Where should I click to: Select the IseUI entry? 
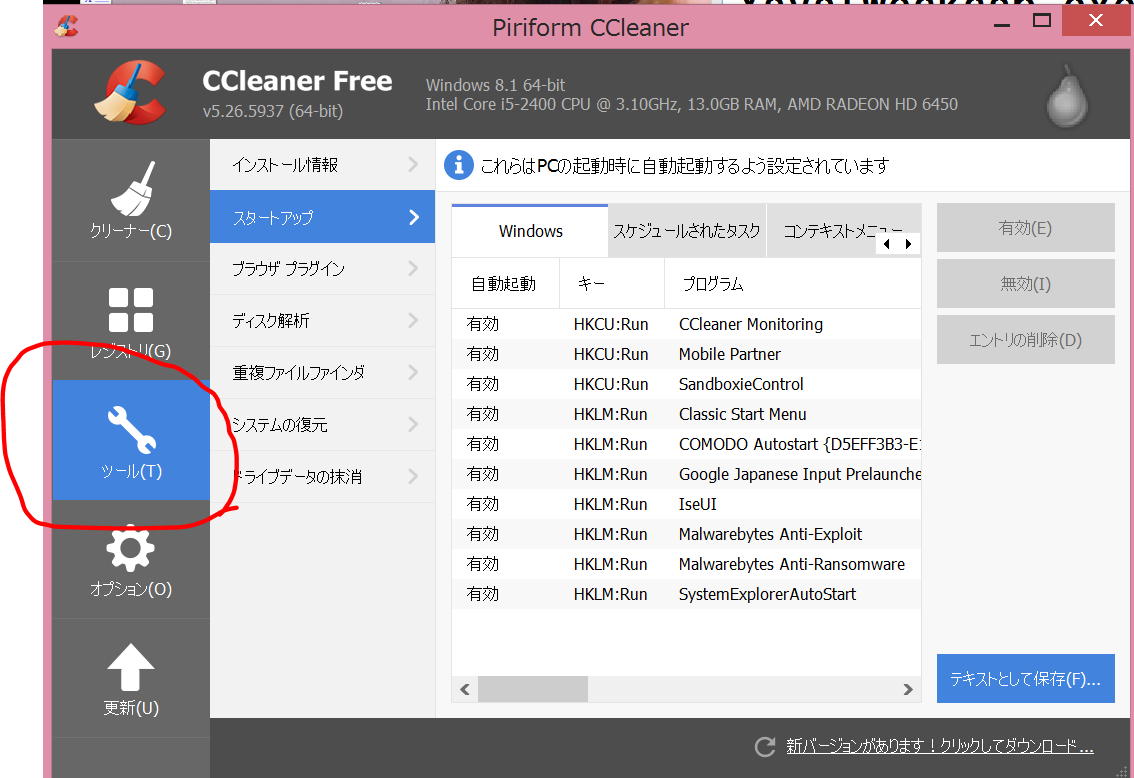pyautogui.click(x=686, y=504)
